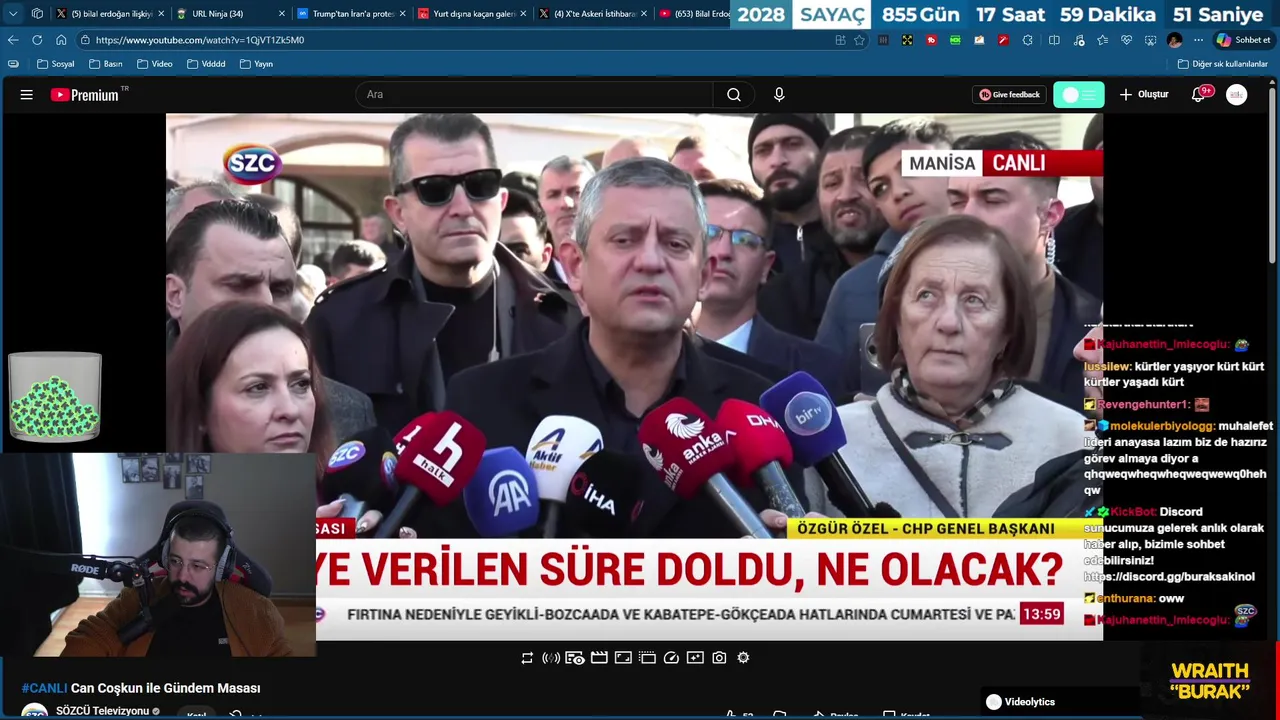1280x720 pixels.
Task: Open the Sosyal bookmarks folder
Action: (x=56, y=64)
